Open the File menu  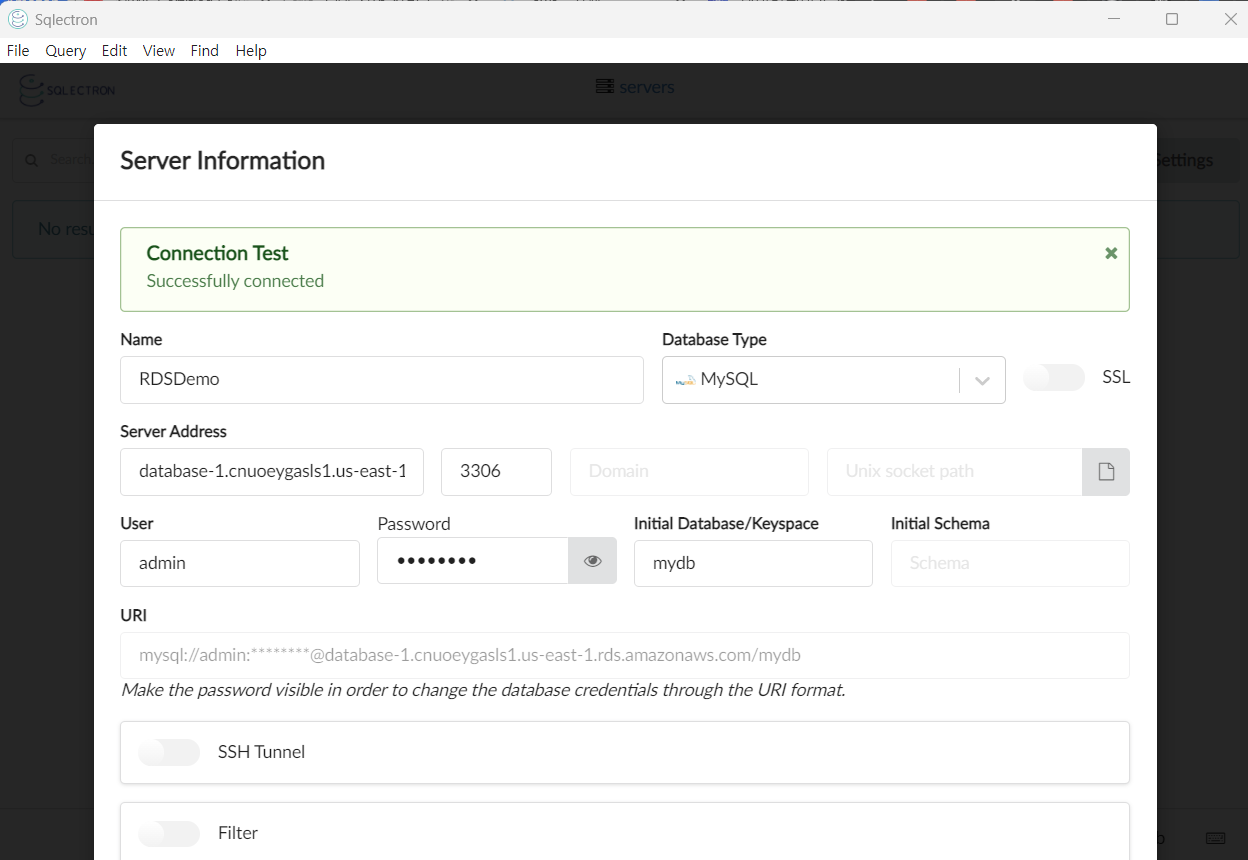click(18, 50)
